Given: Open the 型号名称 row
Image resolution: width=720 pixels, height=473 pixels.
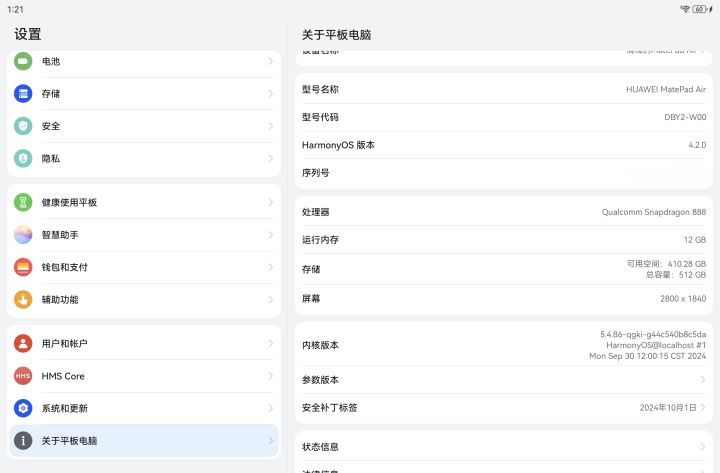Looking at the screenshot, I should pyautogui.click(x=504, y=90).
